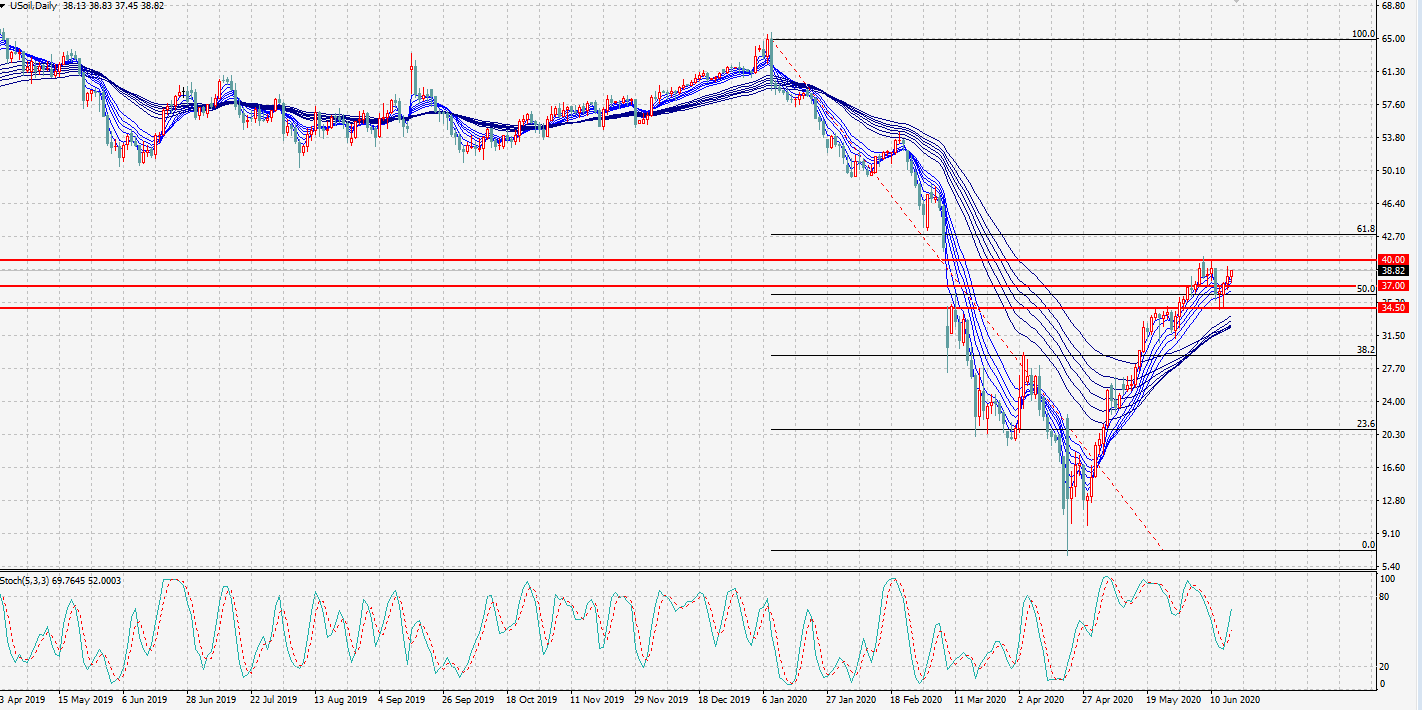Select the red 37.00 price level tag
The height and width of the screenshot is (710, 1422).
pos(1393,286)
